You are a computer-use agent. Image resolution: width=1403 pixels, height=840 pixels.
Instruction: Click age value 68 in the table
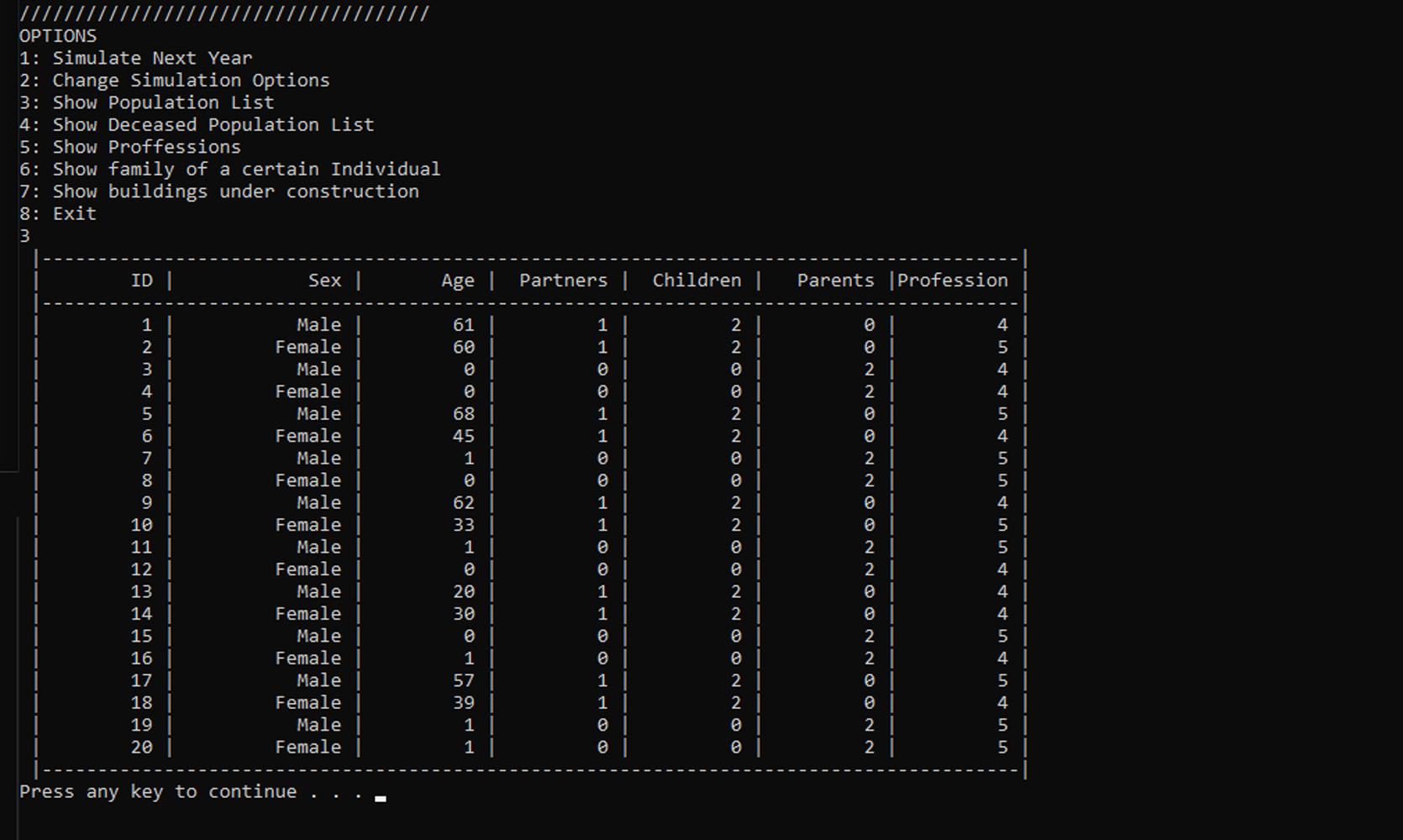(x=464, y=414)
